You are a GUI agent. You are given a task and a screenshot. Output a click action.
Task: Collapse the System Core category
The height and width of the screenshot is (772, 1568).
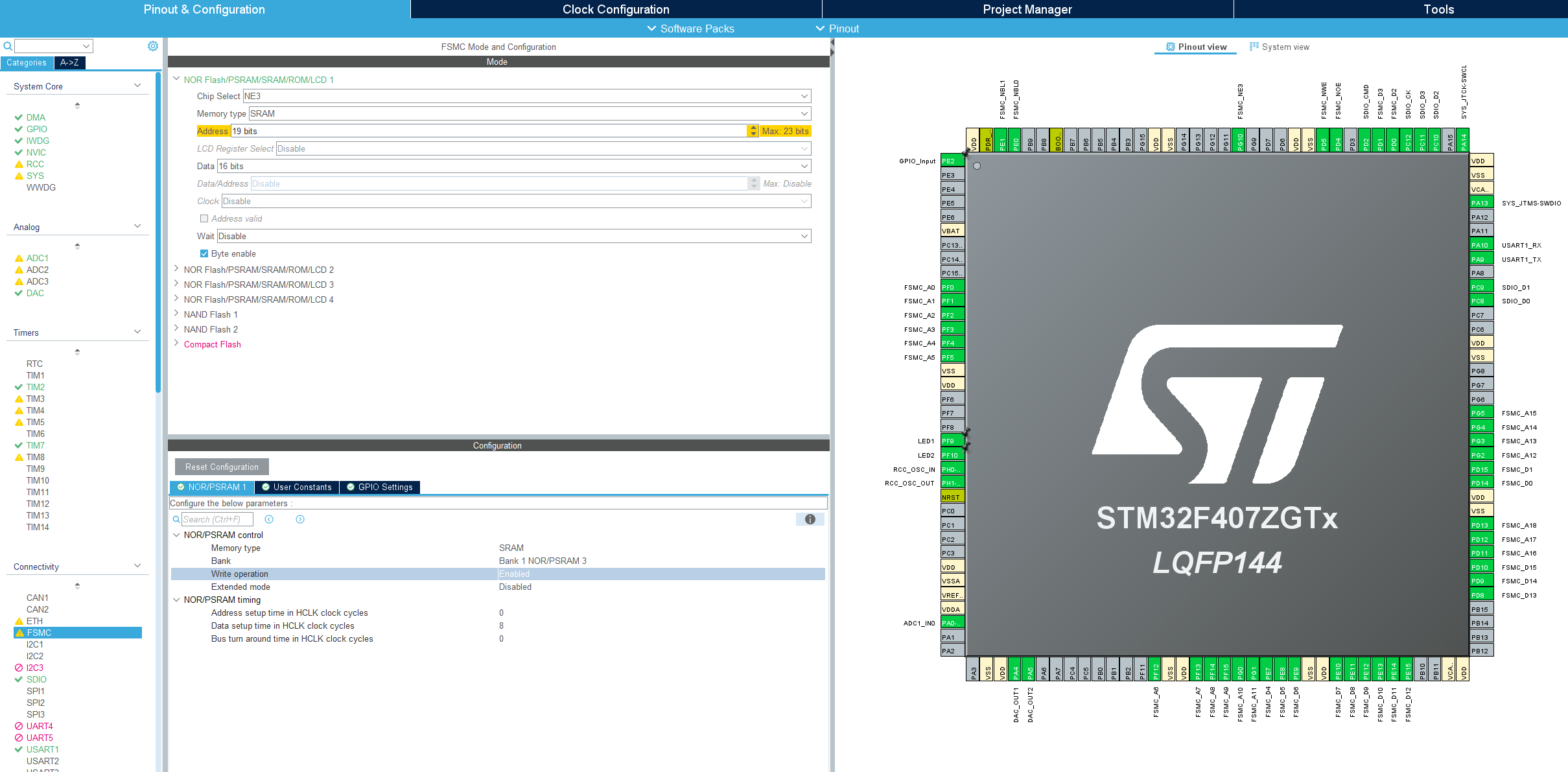(x=137, y=85)
